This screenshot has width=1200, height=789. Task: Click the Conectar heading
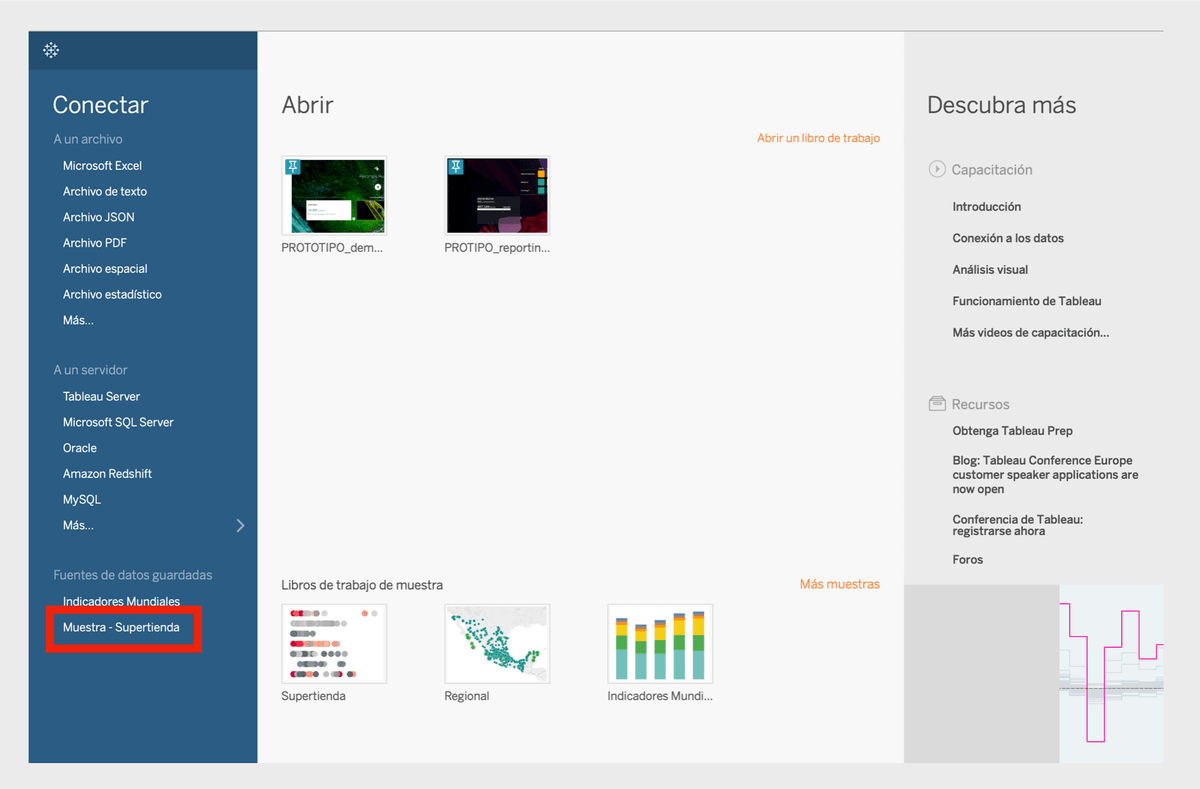(x=100, y=105)
